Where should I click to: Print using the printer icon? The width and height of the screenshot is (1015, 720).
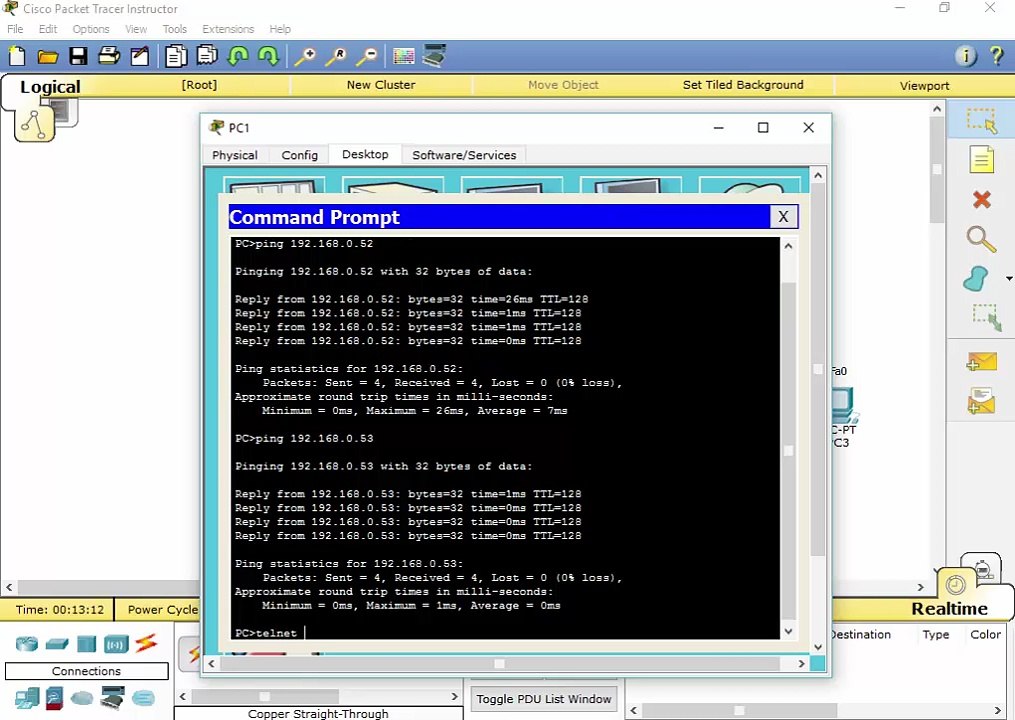point(109,56)
